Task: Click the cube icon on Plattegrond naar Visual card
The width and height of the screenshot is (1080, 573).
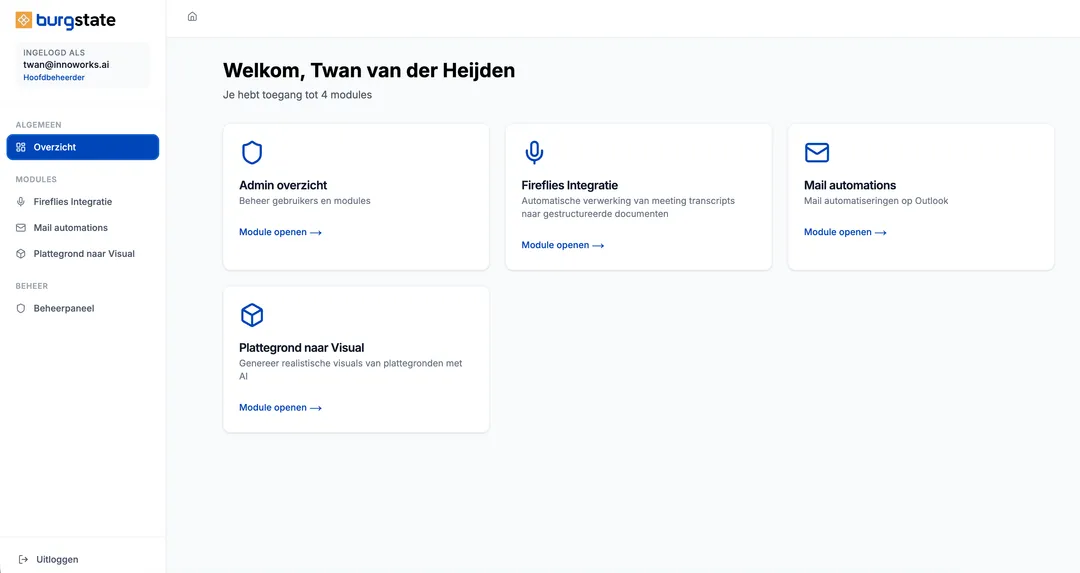Action: tap(252, 315)
